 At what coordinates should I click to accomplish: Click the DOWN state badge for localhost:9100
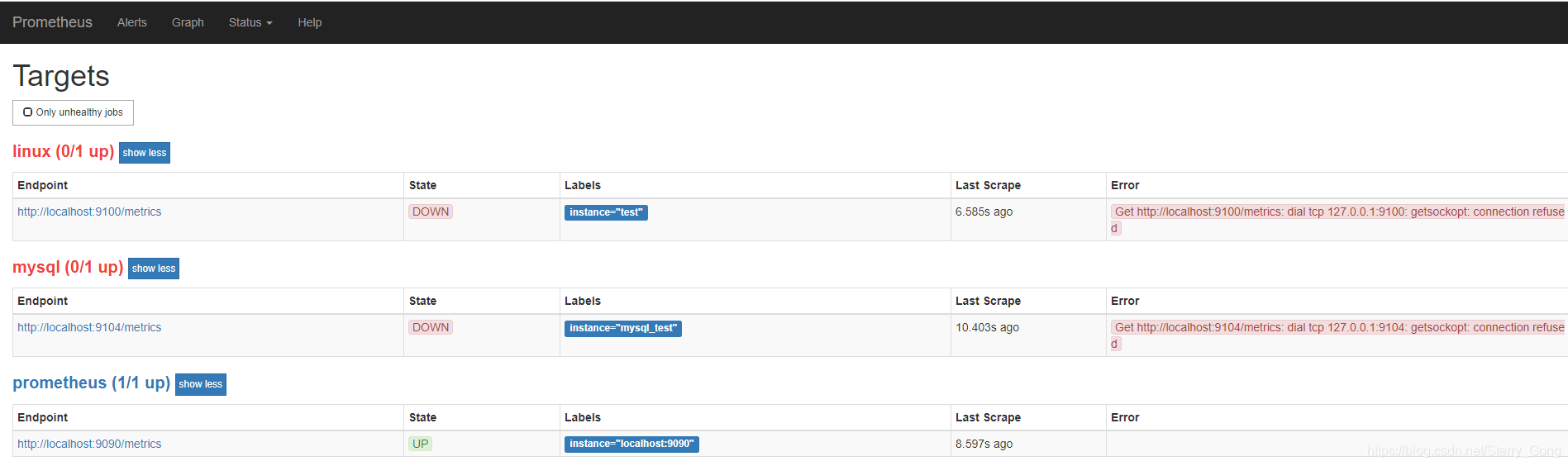point(431,212)
